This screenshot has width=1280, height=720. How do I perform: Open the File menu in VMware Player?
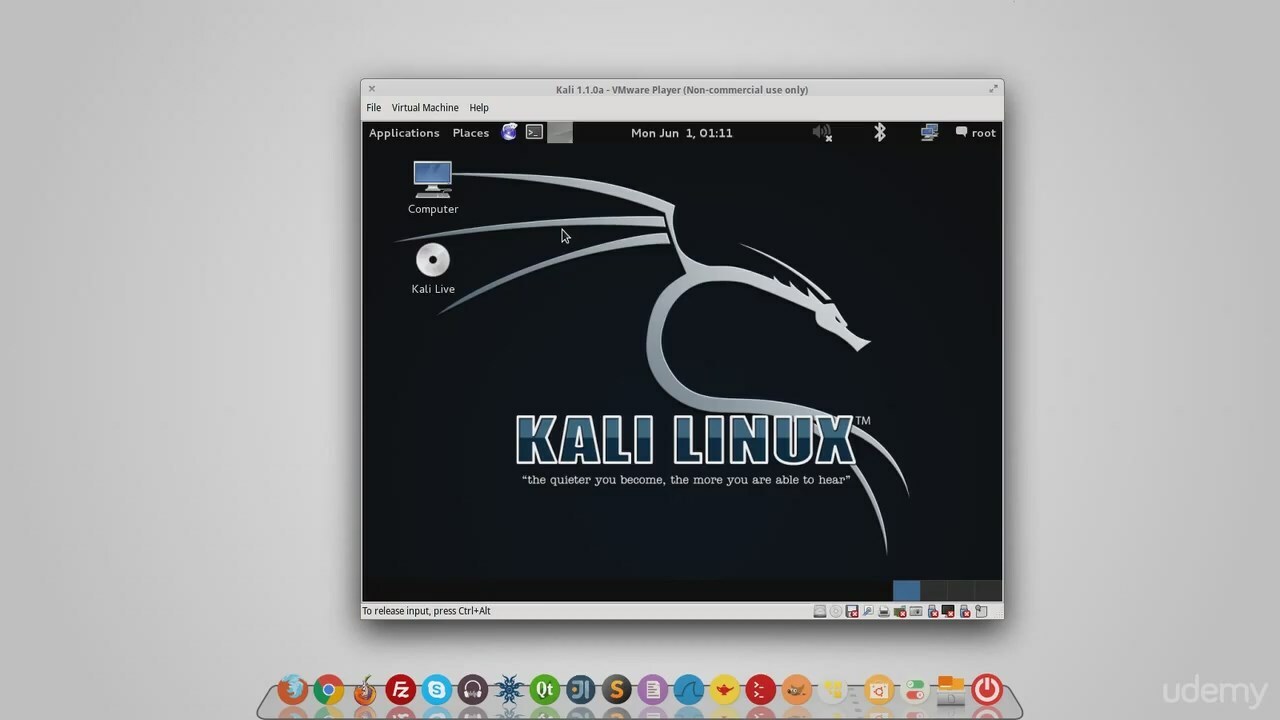(x=373, y=108)
